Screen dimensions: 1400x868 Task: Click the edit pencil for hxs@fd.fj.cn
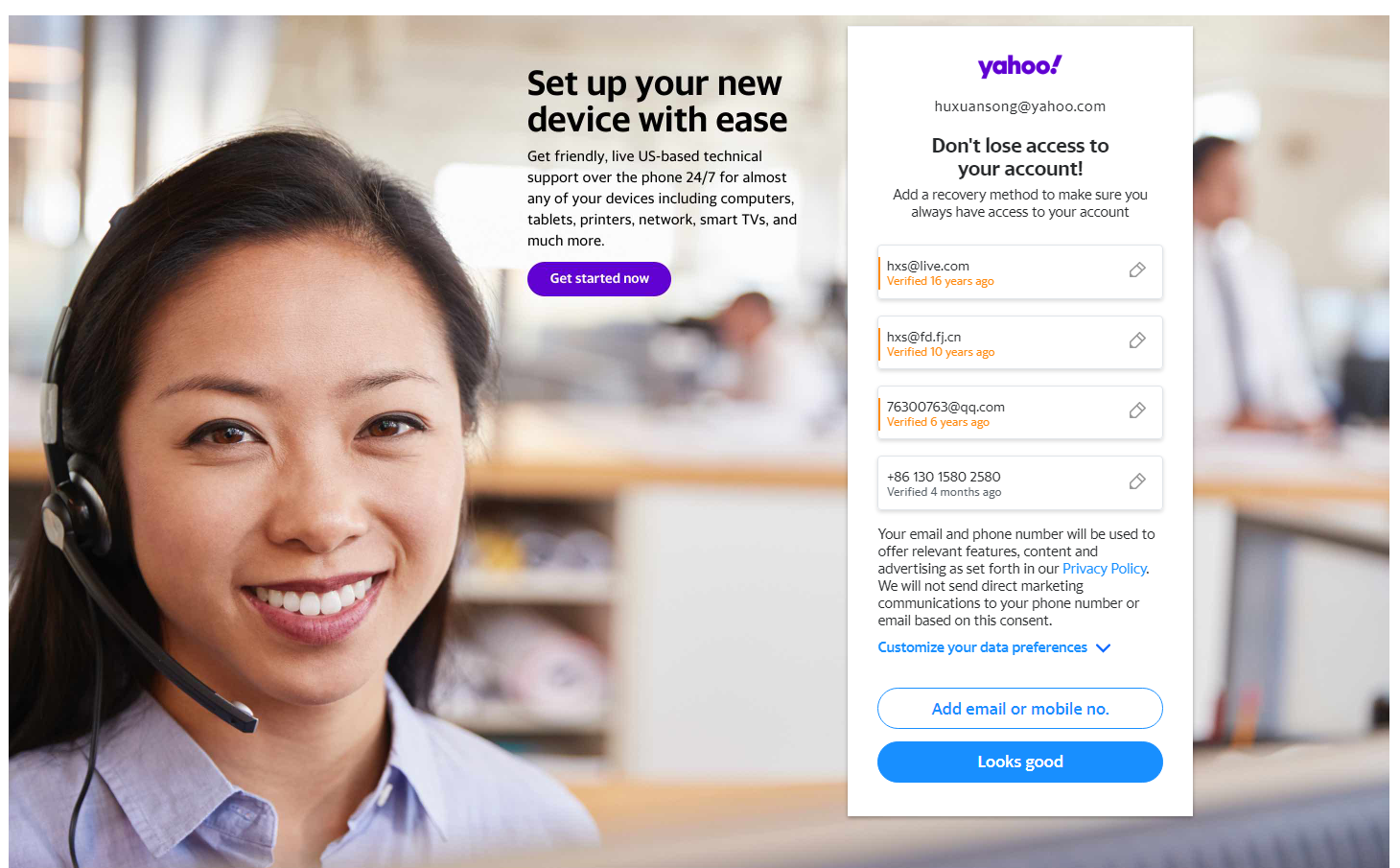pyautogui.click(x=1137, y=340)
